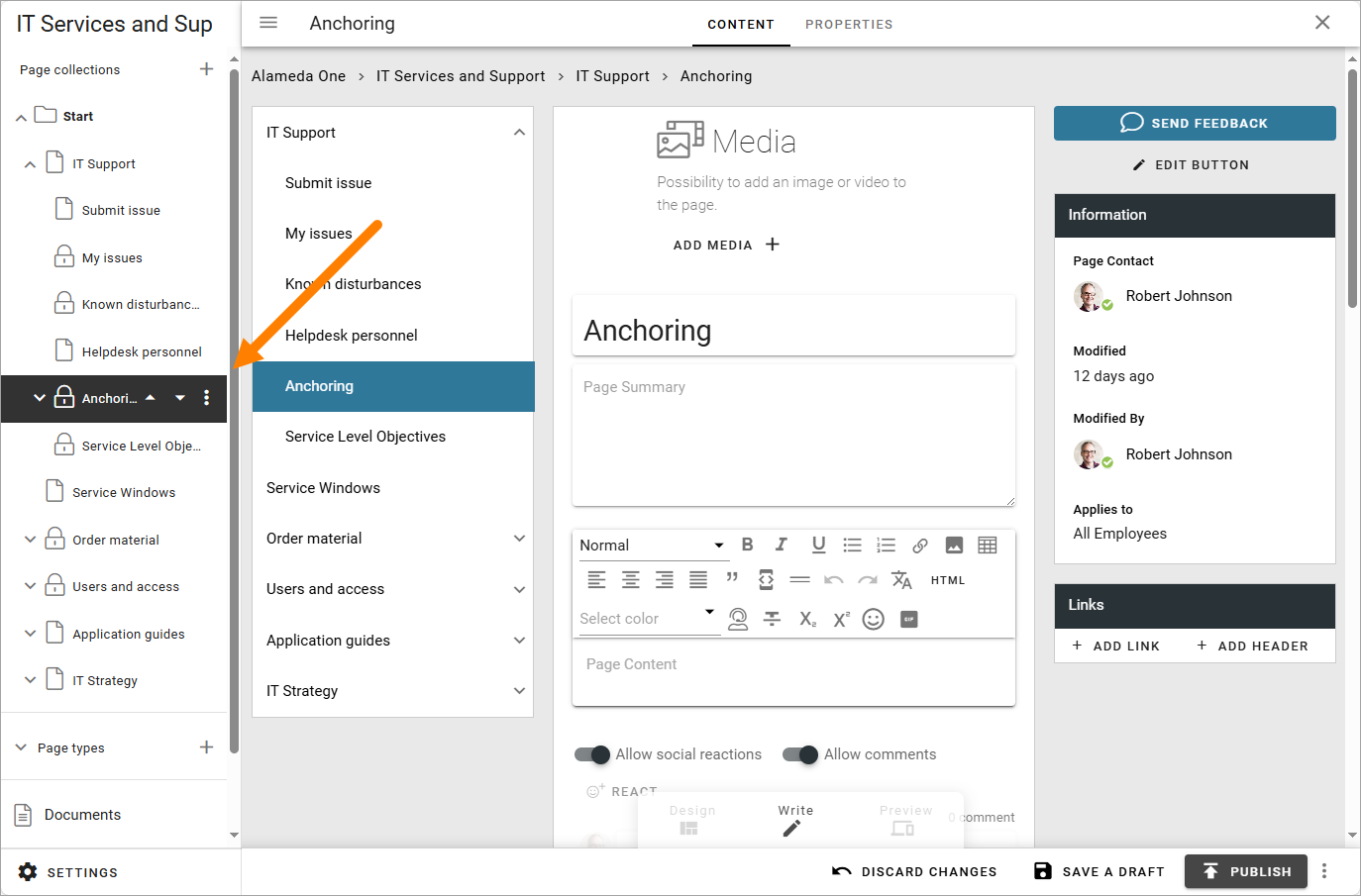Expand Application guides in navigation panel
Screen dimensions: 1361x896
click(519, 640)
